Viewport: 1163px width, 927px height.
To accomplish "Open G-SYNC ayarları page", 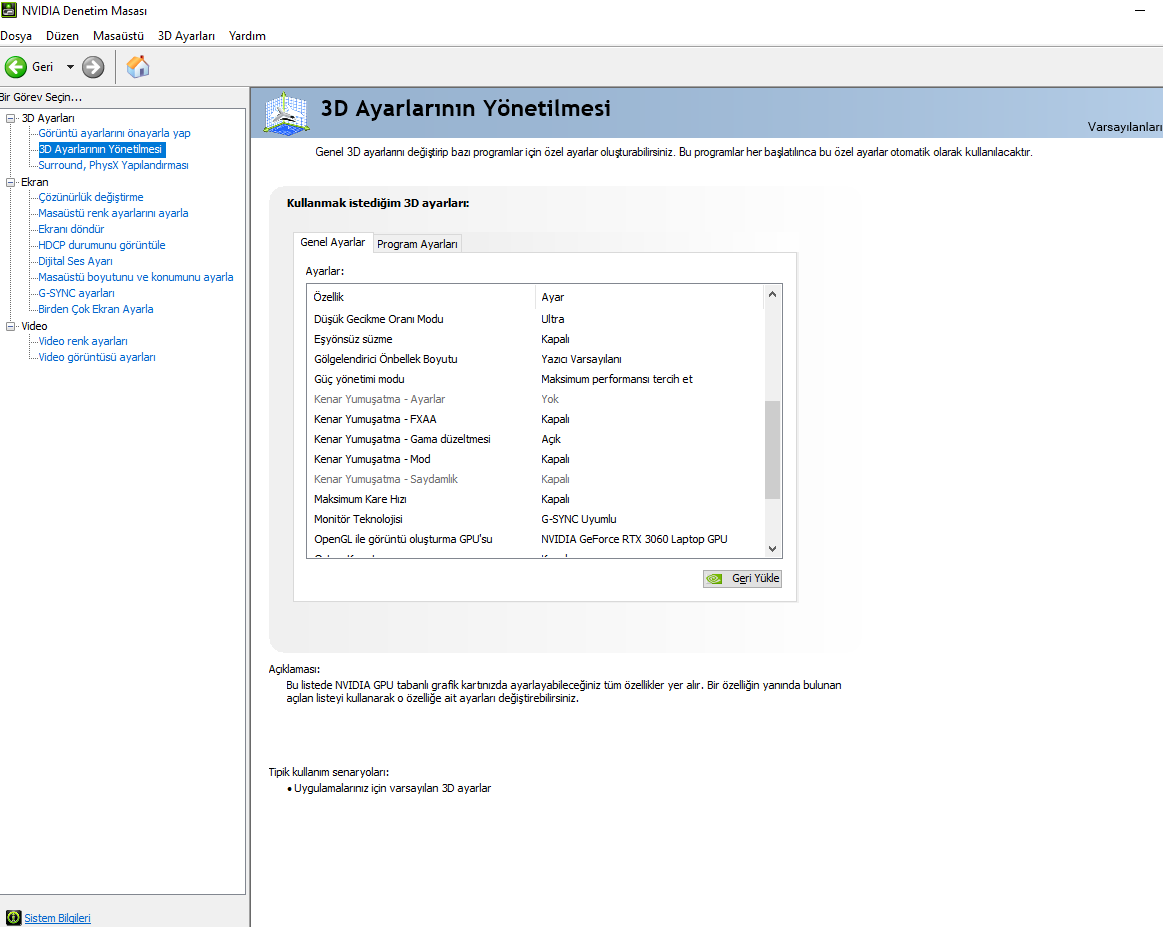I will 76,293.
